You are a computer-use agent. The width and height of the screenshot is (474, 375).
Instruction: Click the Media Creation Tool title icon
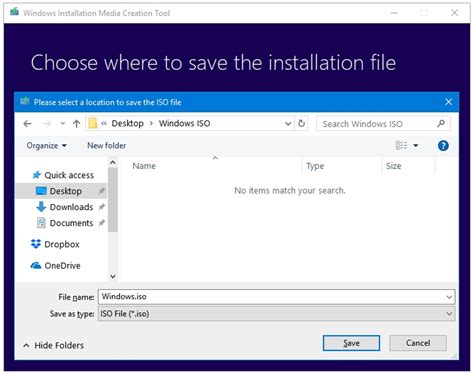(14, 12)
